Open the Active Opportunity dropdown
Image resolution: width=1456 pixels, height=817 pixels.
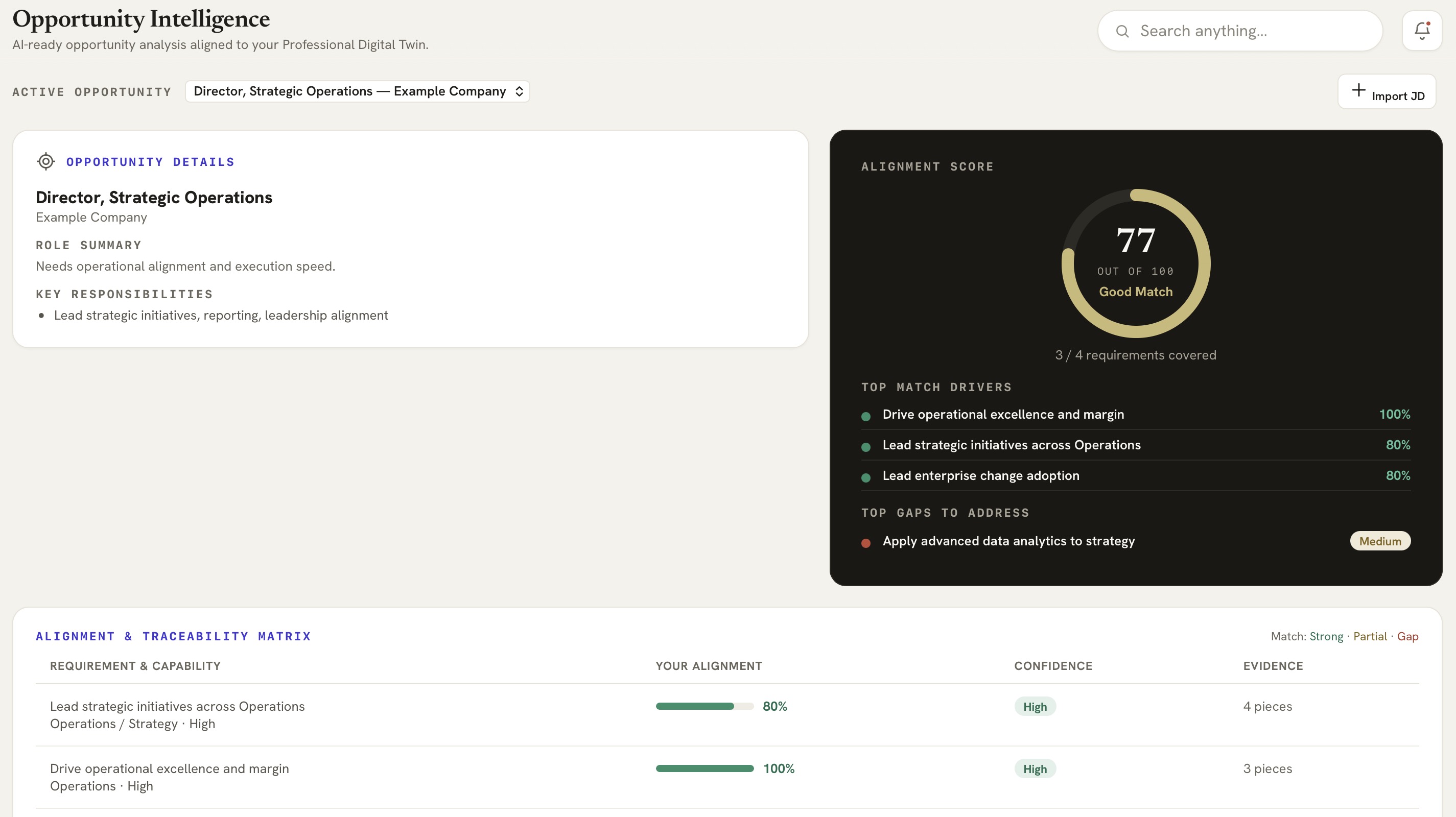(x=357, y=91)
